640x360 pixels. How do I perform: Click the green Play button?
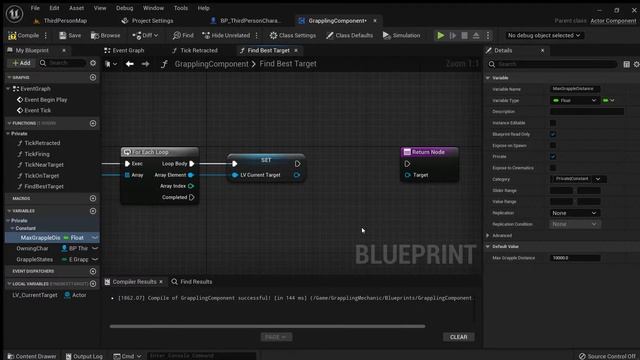440,36
